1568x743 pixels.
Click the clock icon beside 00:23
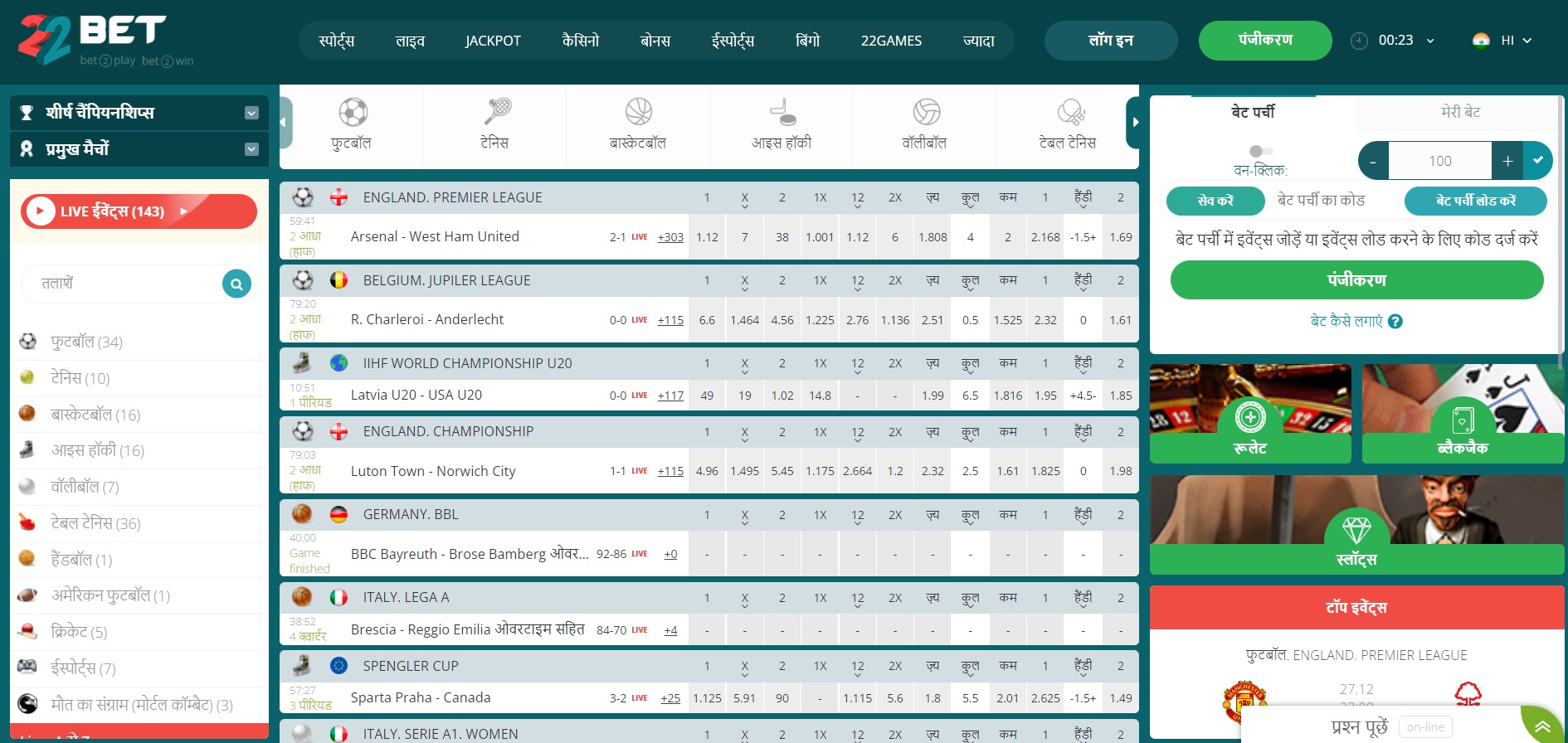pyautogui.click(x=1359, y=41)
